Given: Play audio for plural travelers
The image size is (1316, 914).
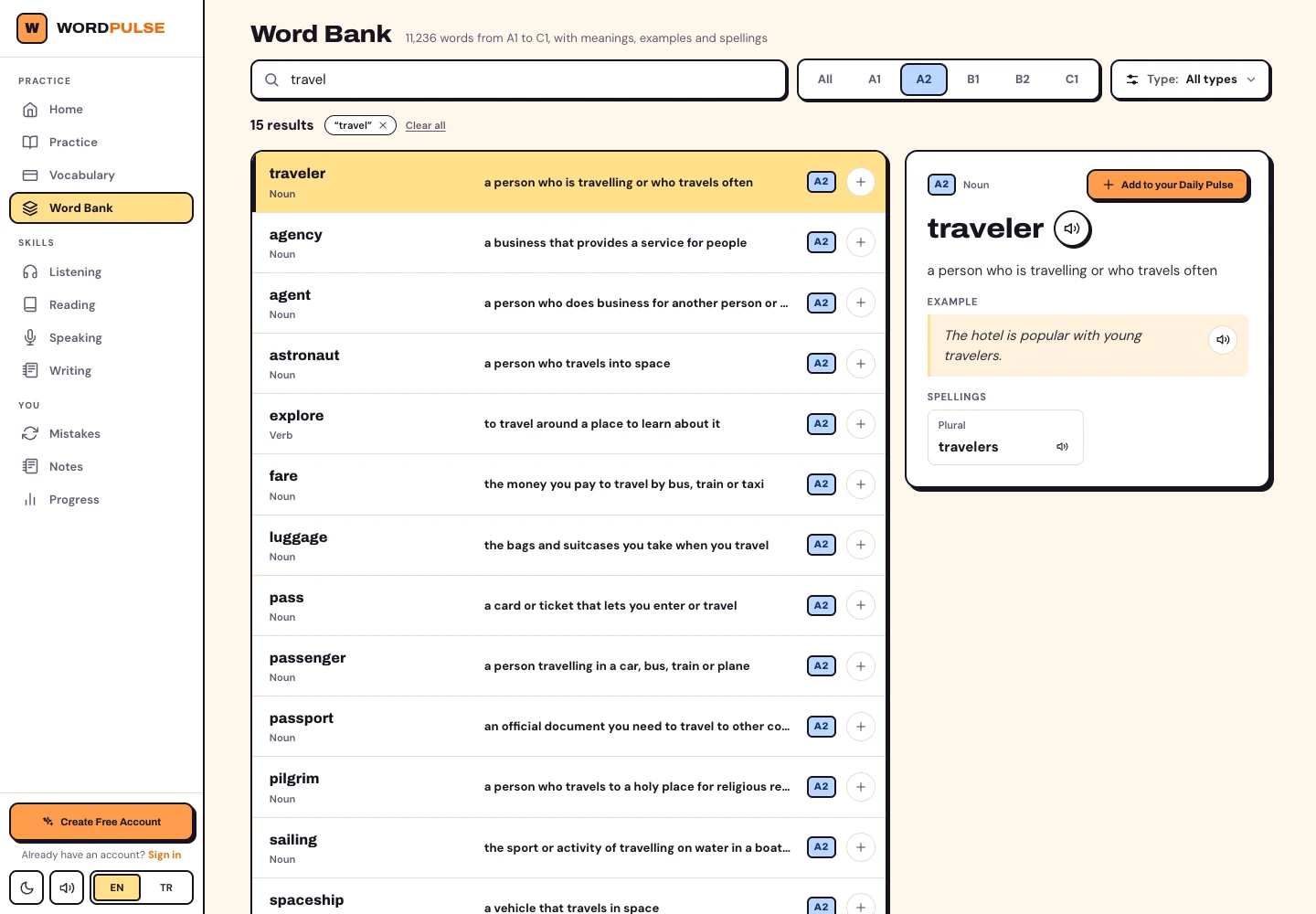Looking at the screenshot, I should [x=1062, y=447].
